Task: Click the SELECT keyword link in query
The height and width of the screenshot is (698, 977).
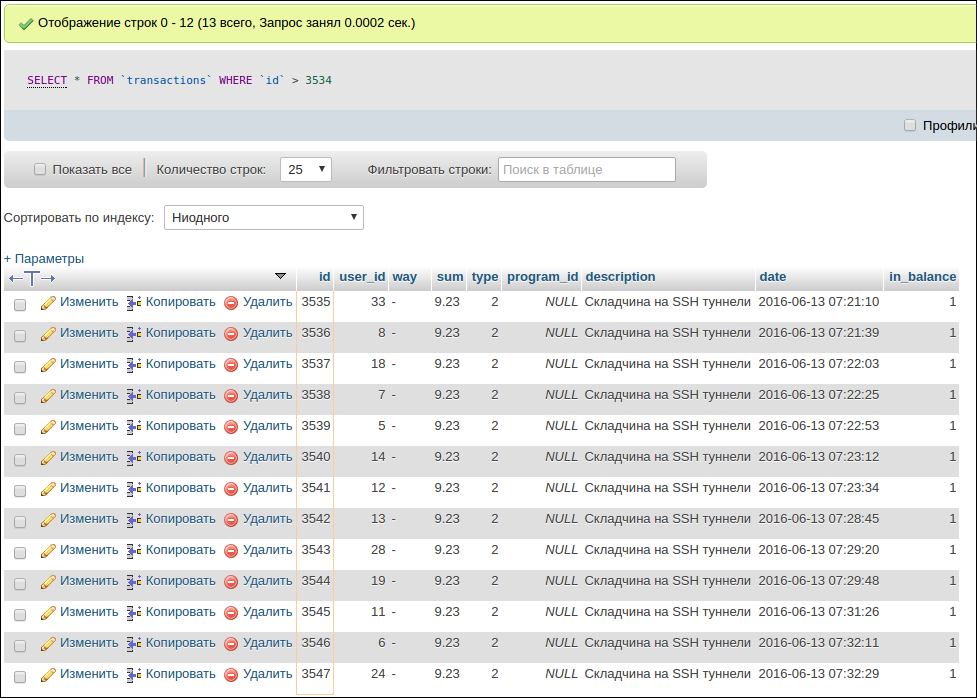Action: click(x=47, y=80)
